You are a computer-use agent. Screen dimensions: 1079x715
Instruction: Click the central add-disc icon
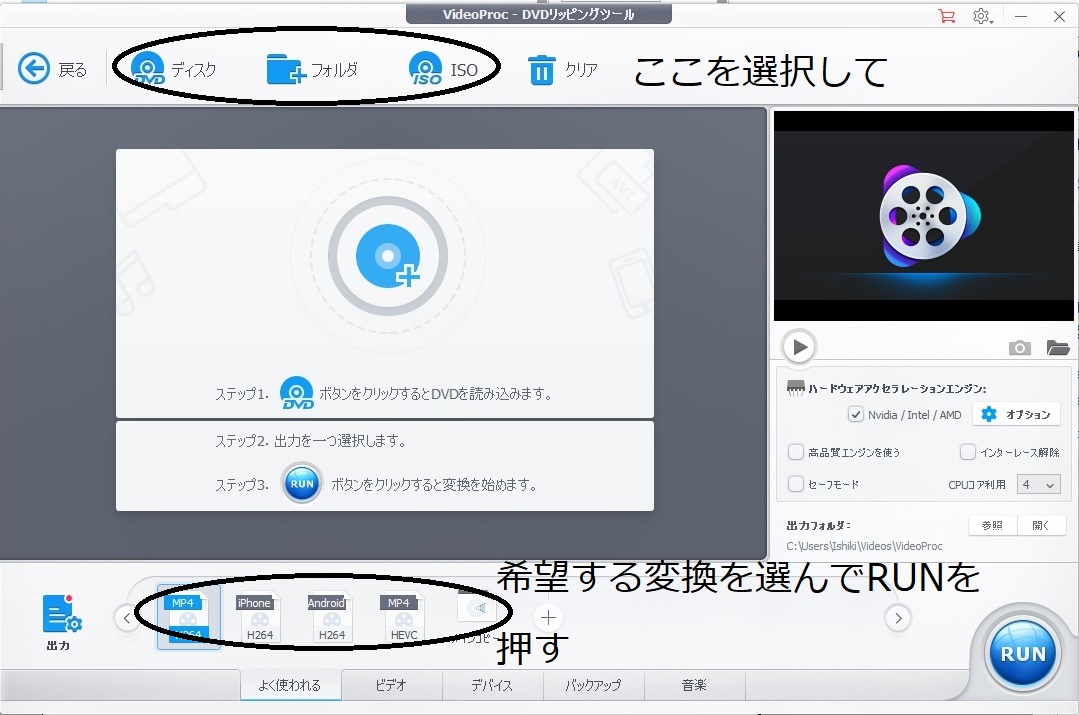tap(388, 255)
